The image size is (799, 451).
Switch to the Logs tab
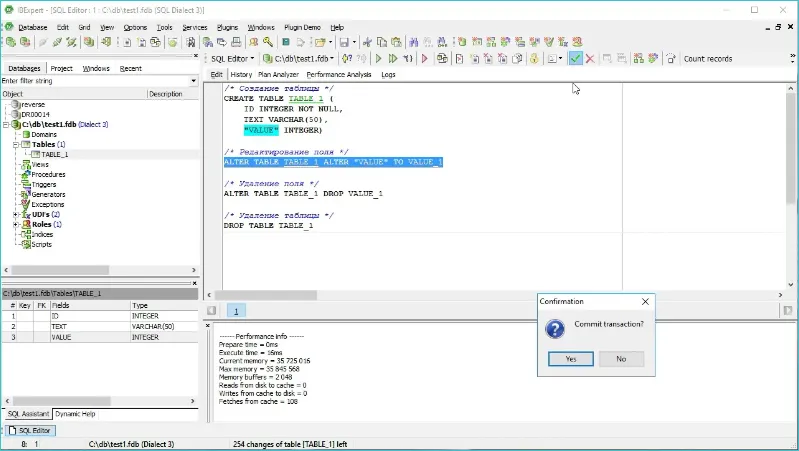388,74
